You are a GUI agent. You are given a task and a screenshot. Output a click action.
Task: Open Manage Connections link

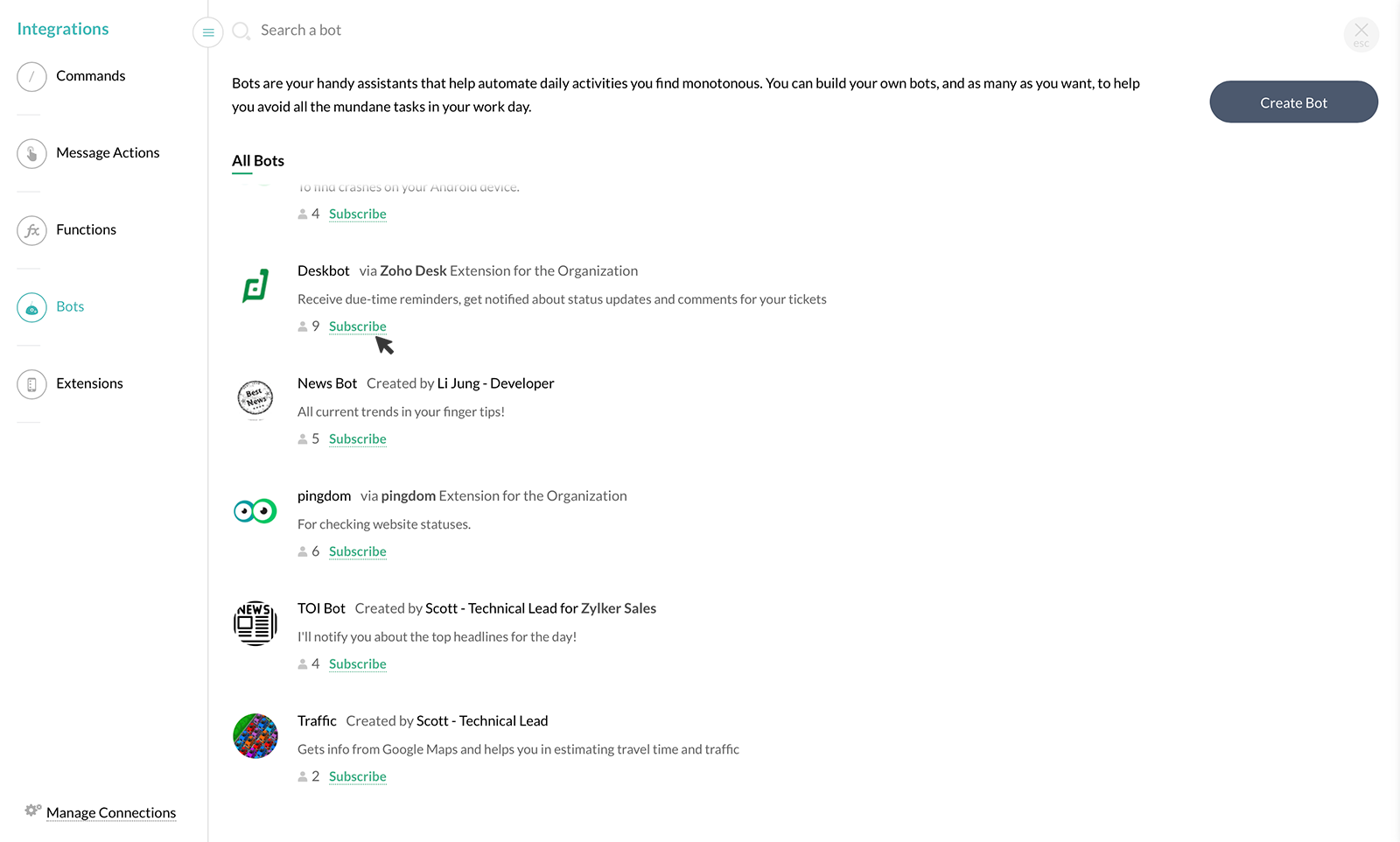coord(111,813)
